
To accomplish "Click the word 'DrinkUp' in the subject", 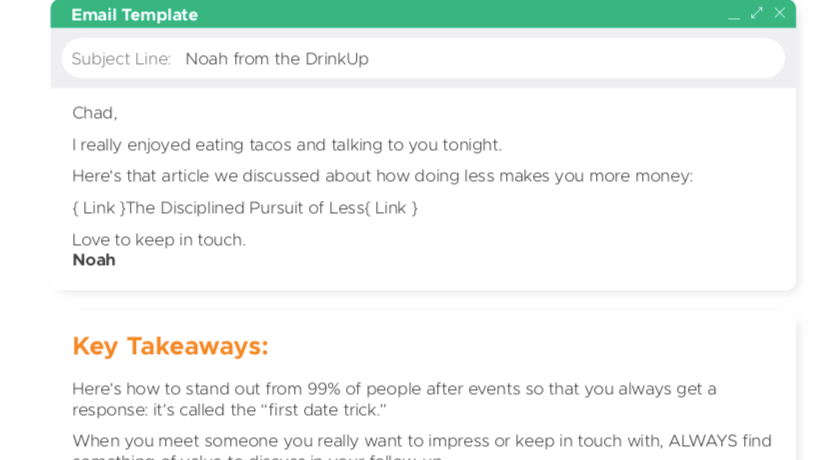I will pos(337,59).
